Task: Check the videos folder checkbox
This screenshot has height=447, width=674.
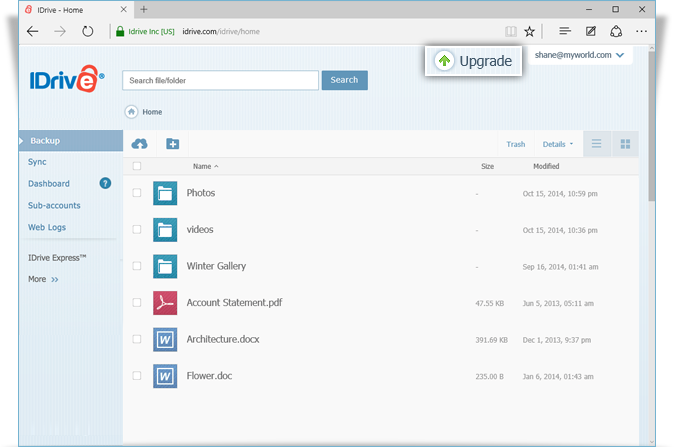Action: pos(137,229)
